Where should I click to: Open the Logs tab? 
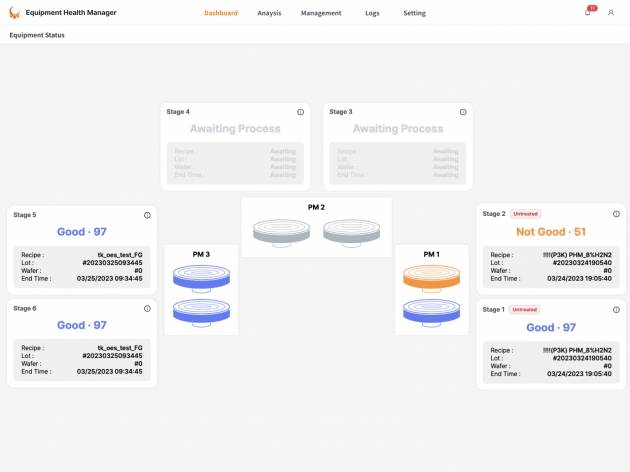point(372,13)
